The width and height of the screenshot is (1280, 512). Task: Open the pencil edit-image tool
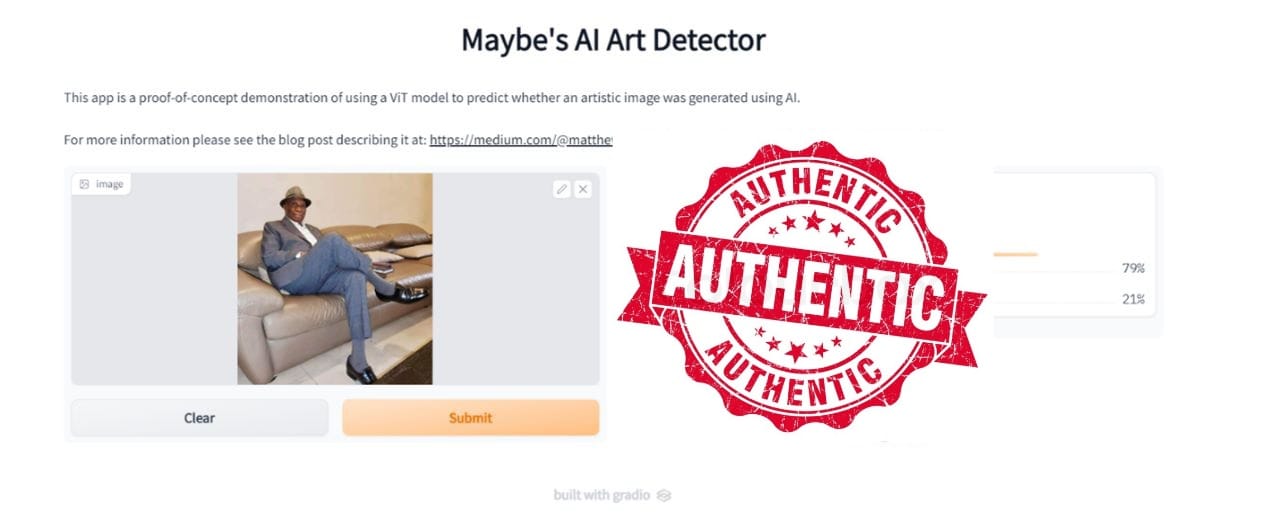click(x=562, y=188)
